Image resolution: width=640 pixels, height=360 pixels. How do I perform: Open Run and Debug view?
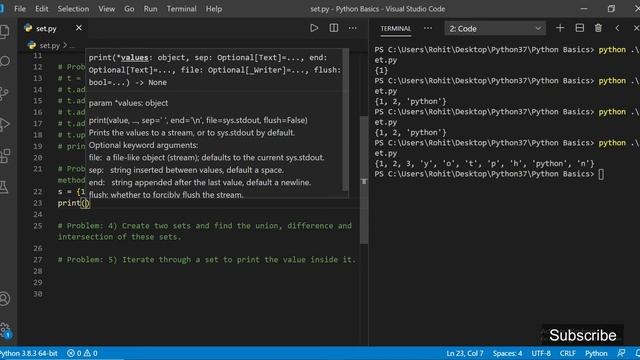coord(4,124)
